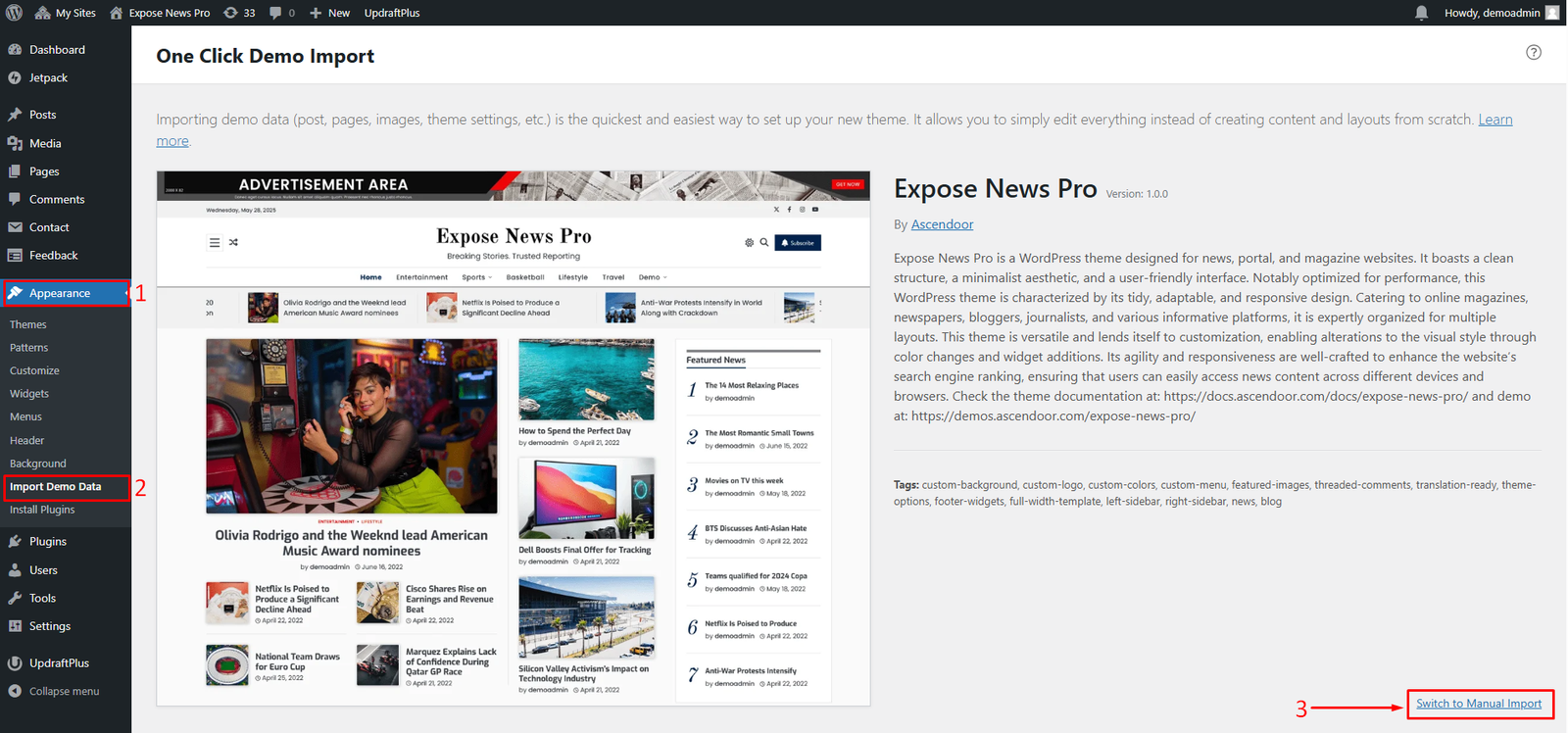Open the Themes submenu
The width and height of the screenshot is (1568, 733).
28,324
